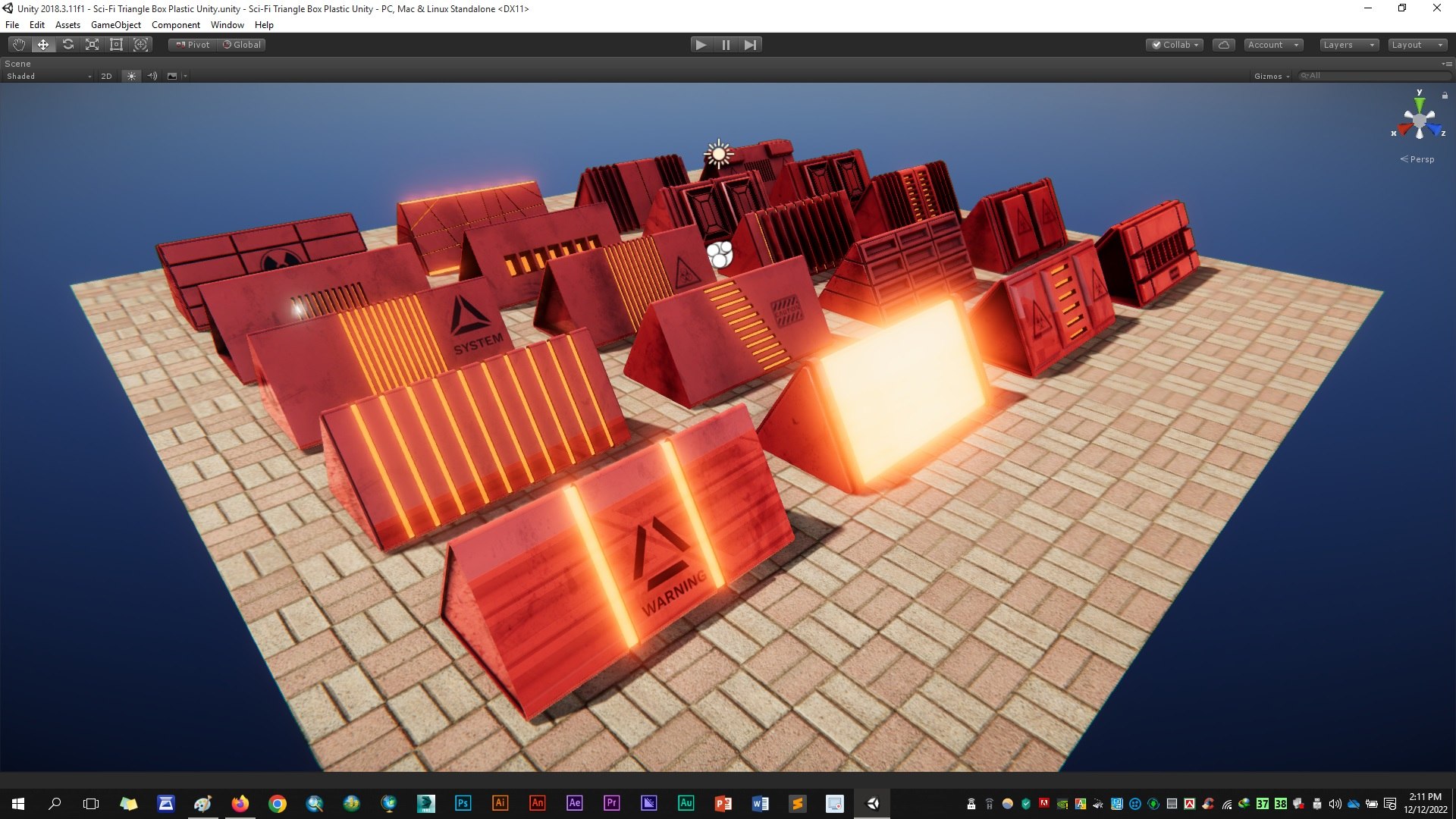This screenshot has height=819, width=1456.
Task: Expand the scene effects options arrow
Action: point(185,76)
